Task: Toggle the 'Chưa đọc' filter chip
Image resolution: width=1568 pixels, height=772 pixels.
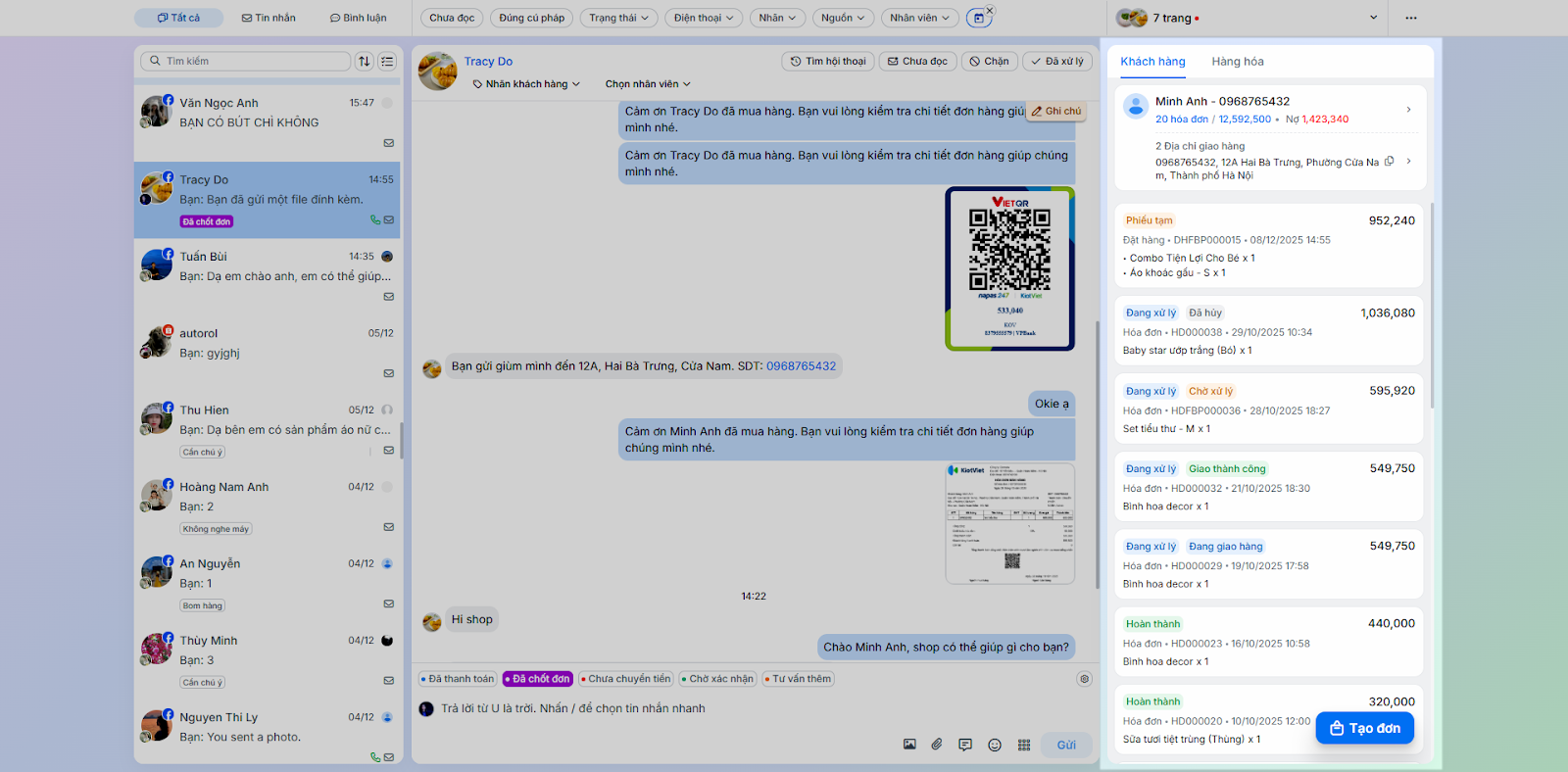Action: point(452,18)
